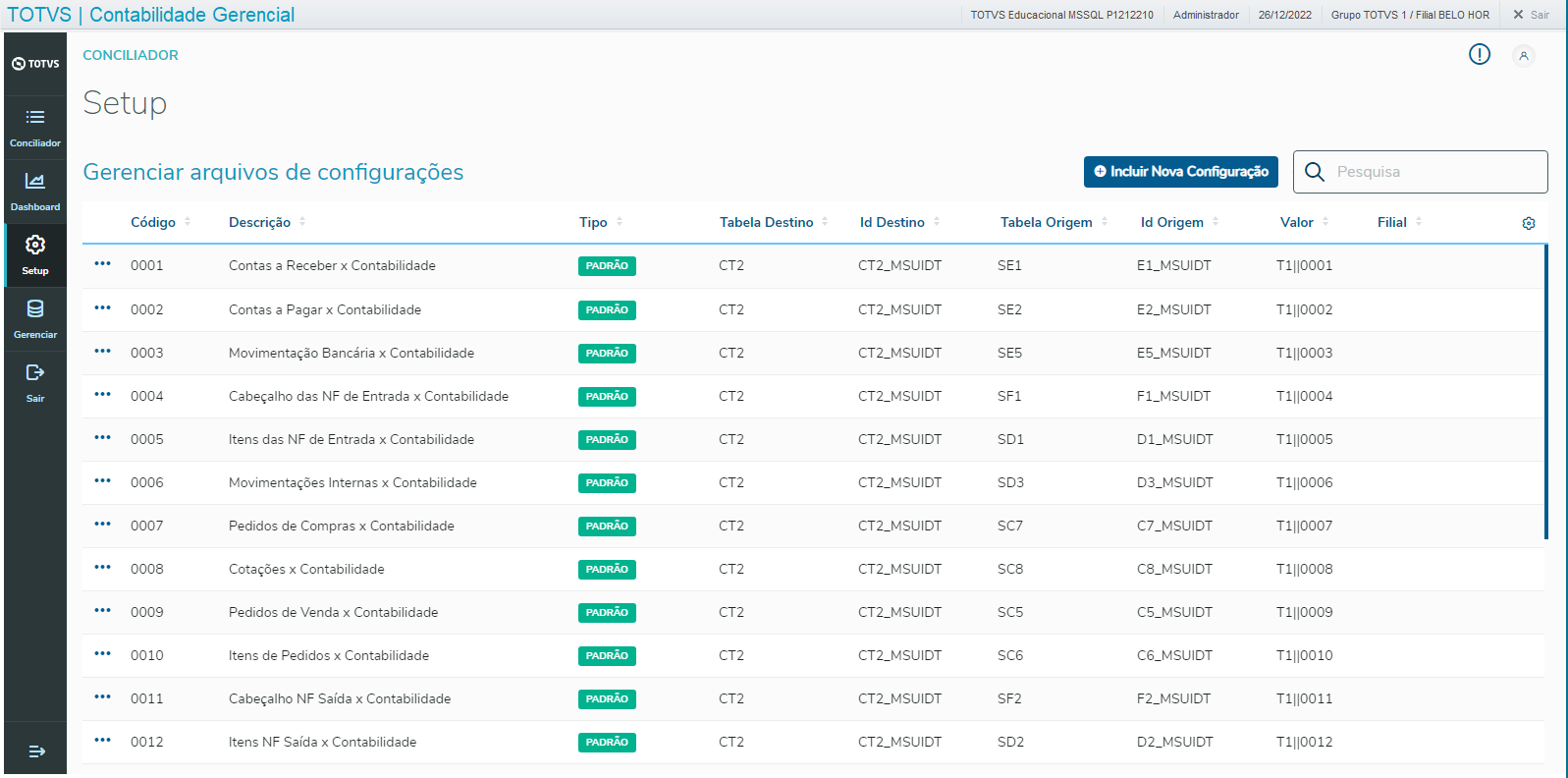The image size is (1568, 778).
Task: Open the Conciliador sidebar item
Action: (x=35, y=128)
